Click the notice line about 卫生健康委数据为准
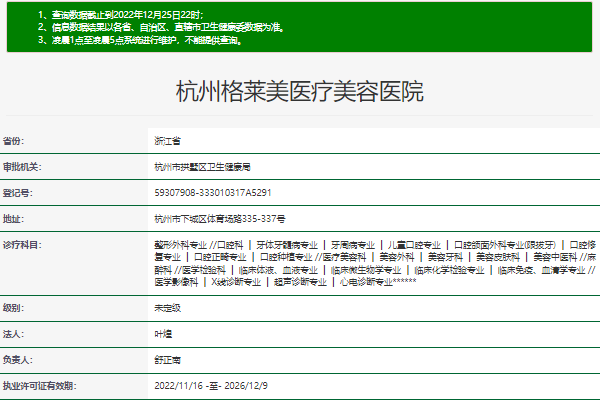Screen dimensions: 600x400 pos(161,27)
